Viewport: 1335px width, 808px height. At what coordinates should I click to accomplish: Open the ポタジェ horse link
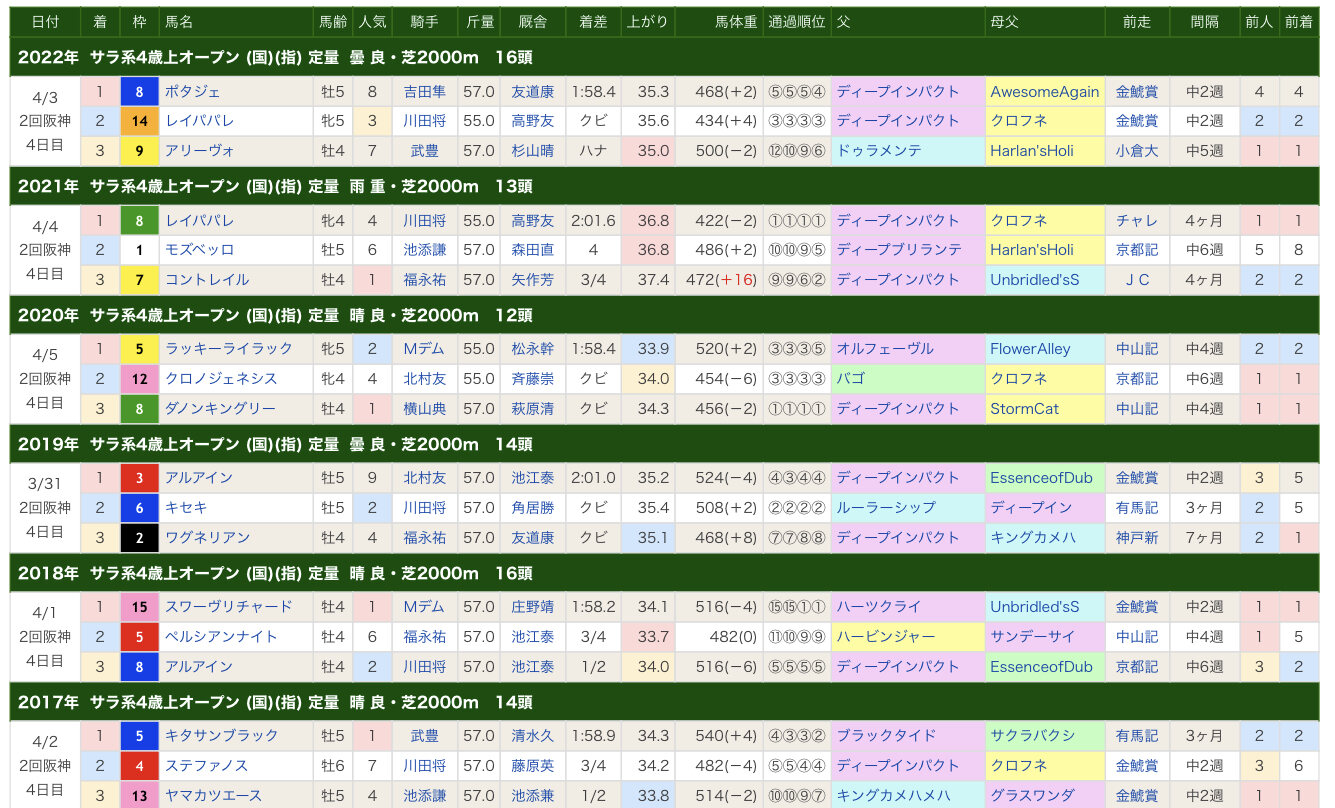pos(191,92)
